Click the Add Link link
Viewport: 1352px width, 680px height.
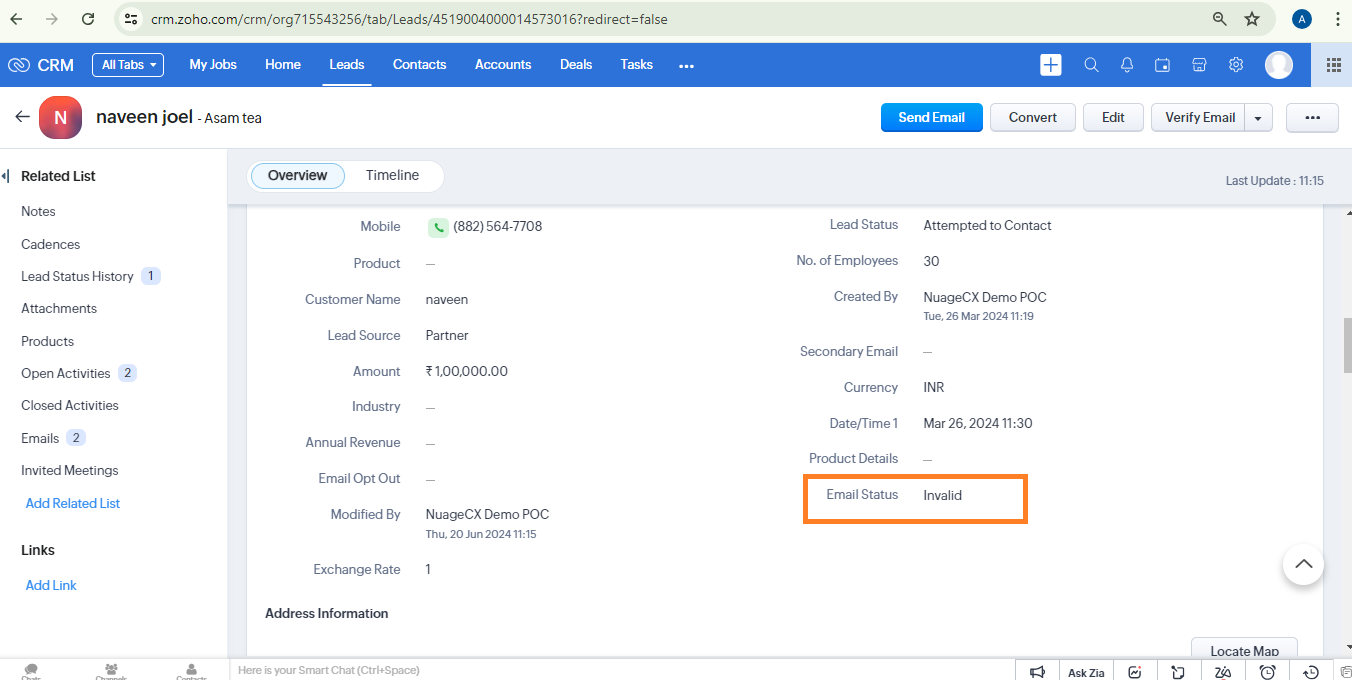coord(51,586)
